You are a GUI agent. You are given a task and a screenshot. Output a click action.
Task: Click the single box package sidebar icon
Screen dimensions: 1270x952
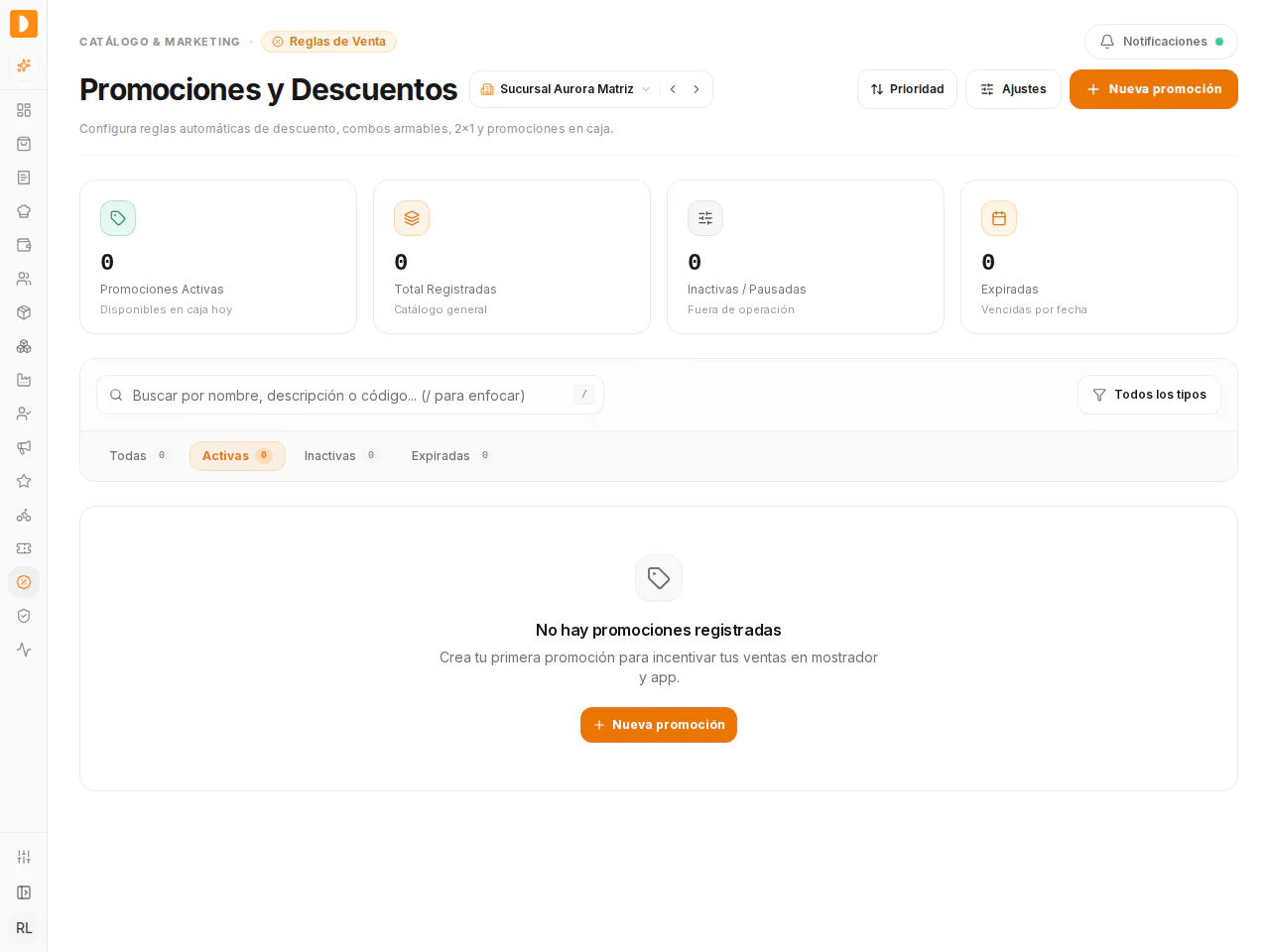[24, 312]
